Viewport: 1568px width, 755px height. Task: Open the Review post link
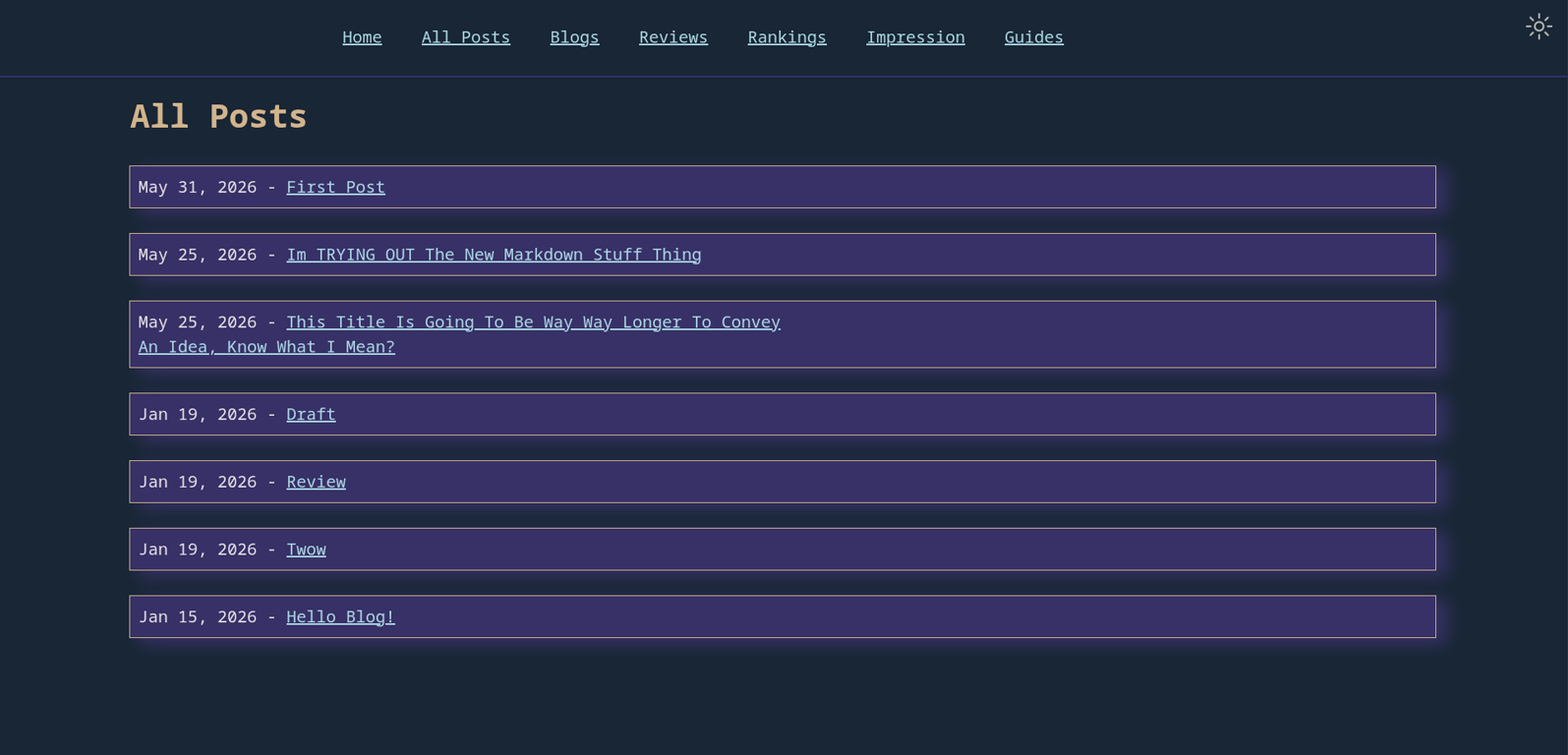pyautogui.click(x=316, y=482)
